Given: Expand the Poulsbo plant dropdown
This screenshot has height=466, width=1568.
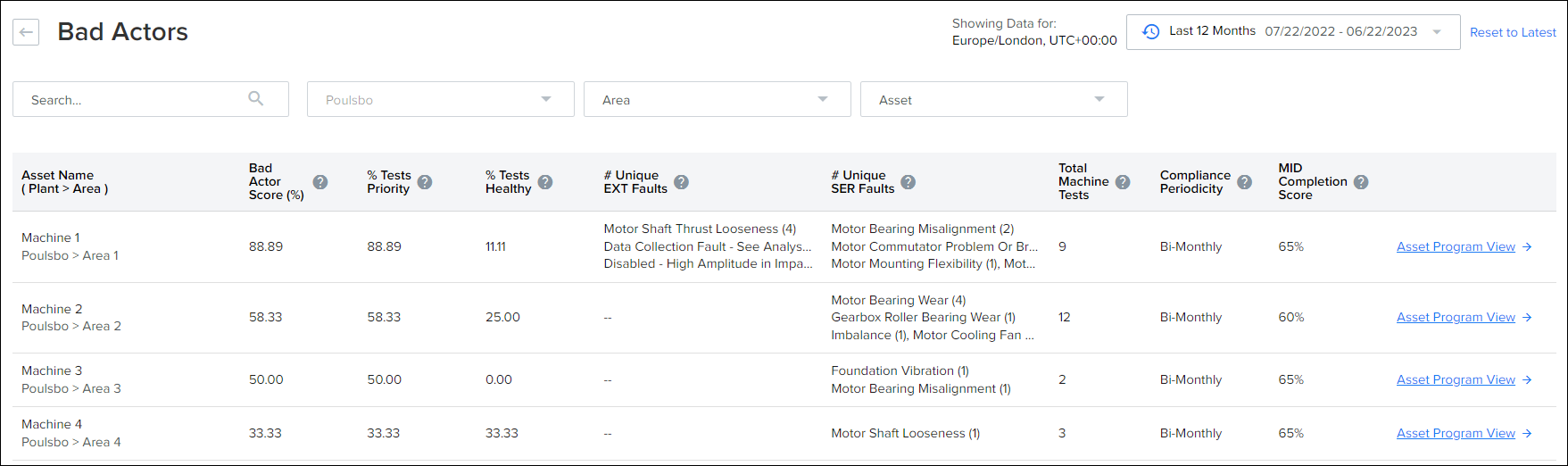Looking at the screenshot, I should click(441, 99).
